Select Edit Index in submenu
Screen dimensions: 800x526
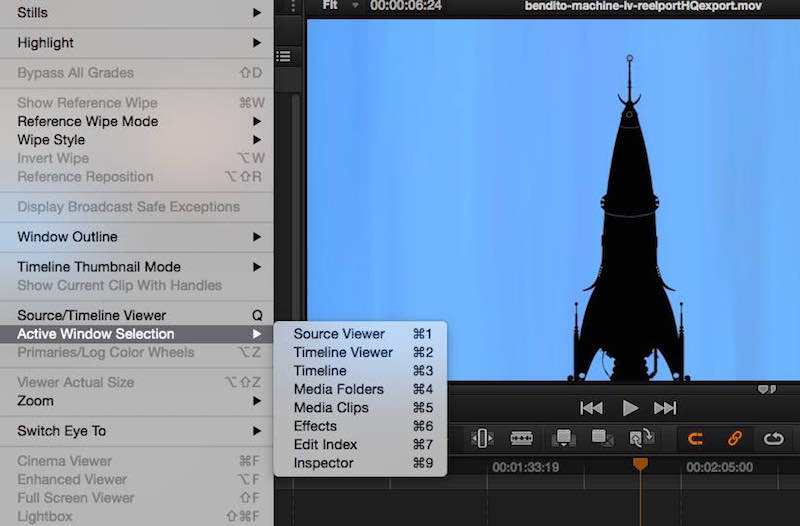click(361, 444)
